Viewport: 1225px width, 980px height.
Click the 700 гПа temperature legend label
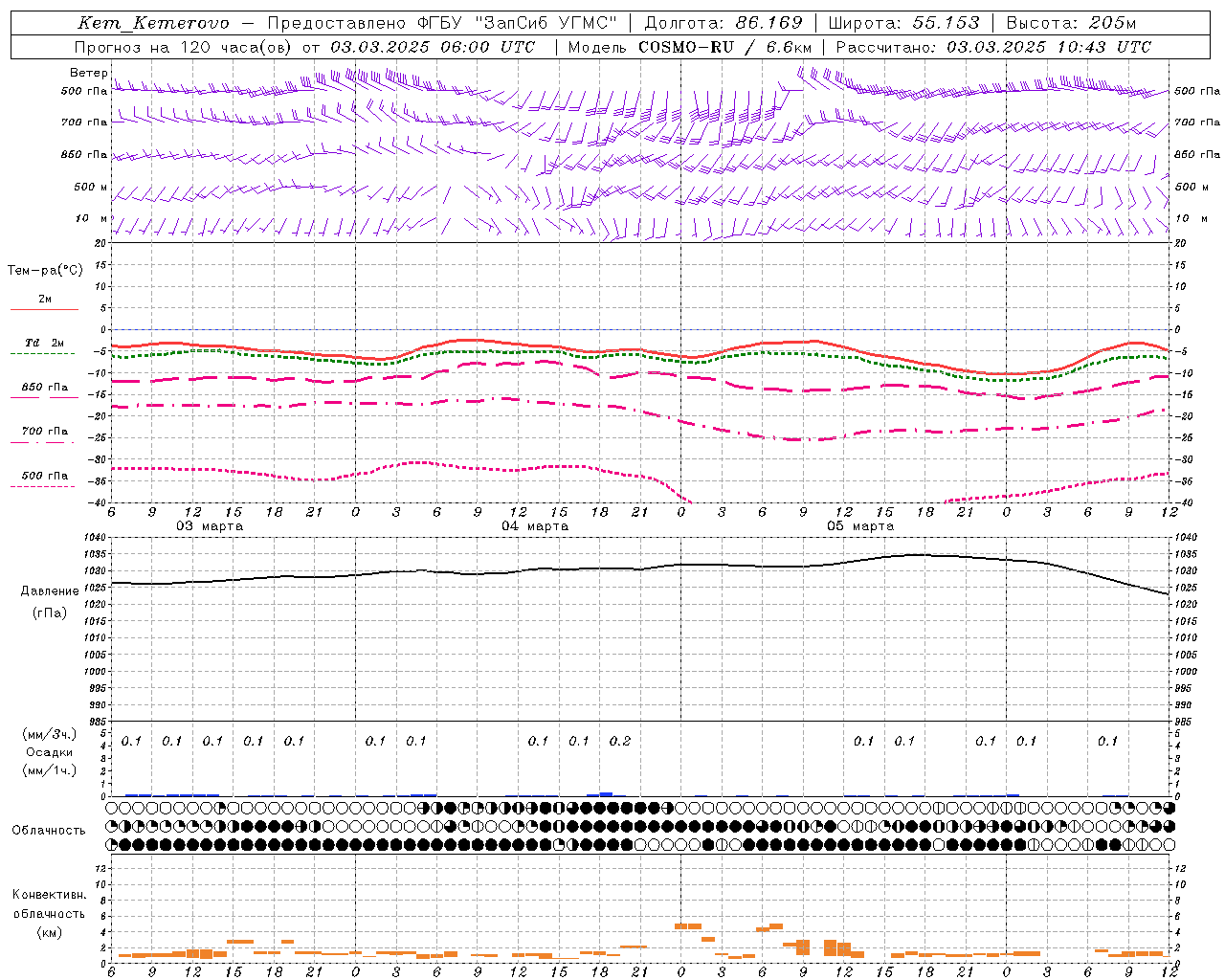(x=45, y=432)
